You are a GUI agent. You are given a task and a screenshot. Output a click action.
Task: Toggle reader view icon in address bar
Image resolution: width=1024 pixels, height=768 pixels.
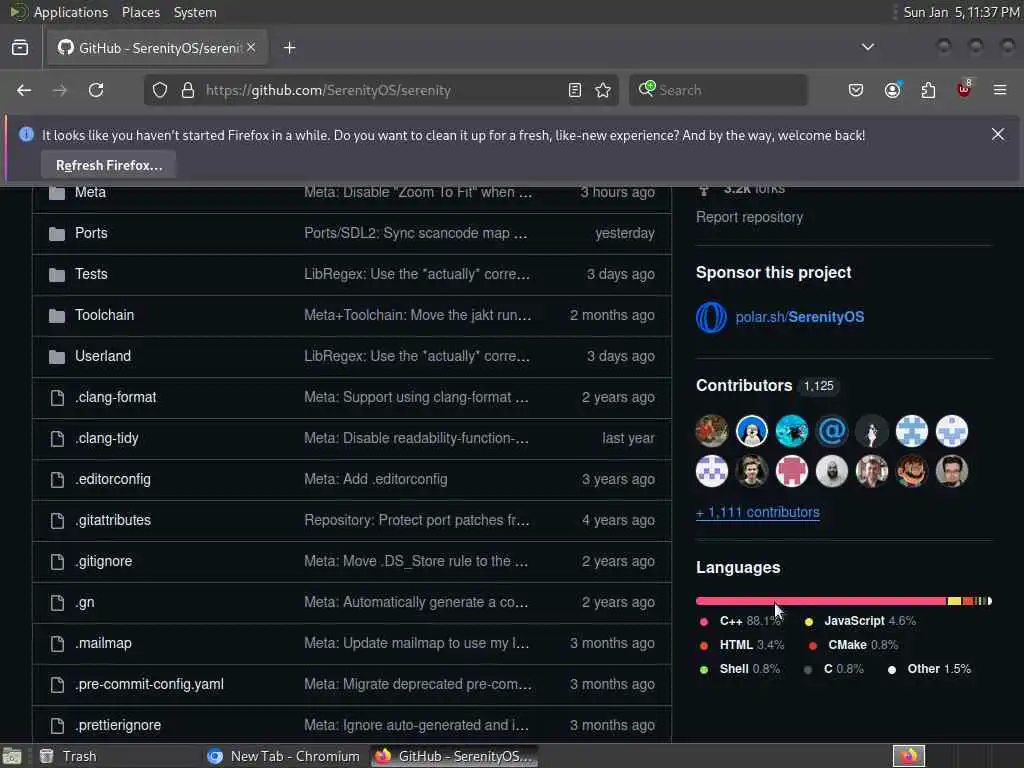click(x=575, y=90)
